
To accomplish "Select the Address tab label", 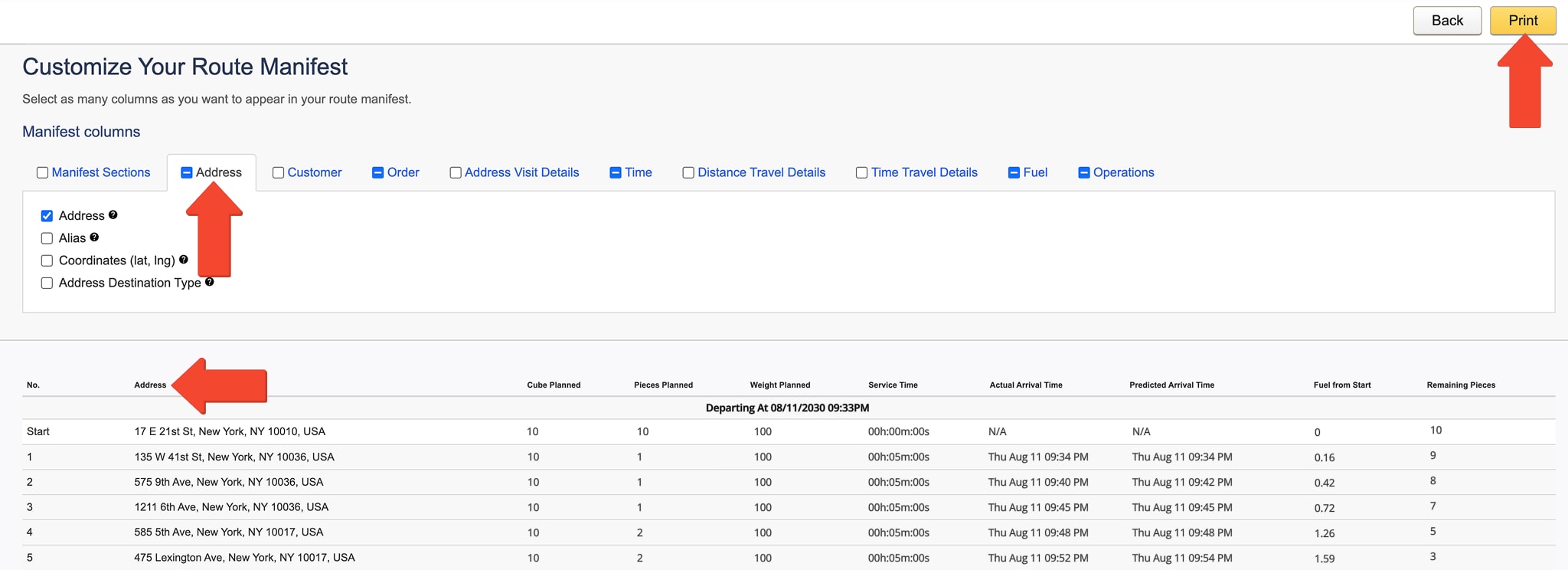I will pyautogui.click(x=219, y=172).
